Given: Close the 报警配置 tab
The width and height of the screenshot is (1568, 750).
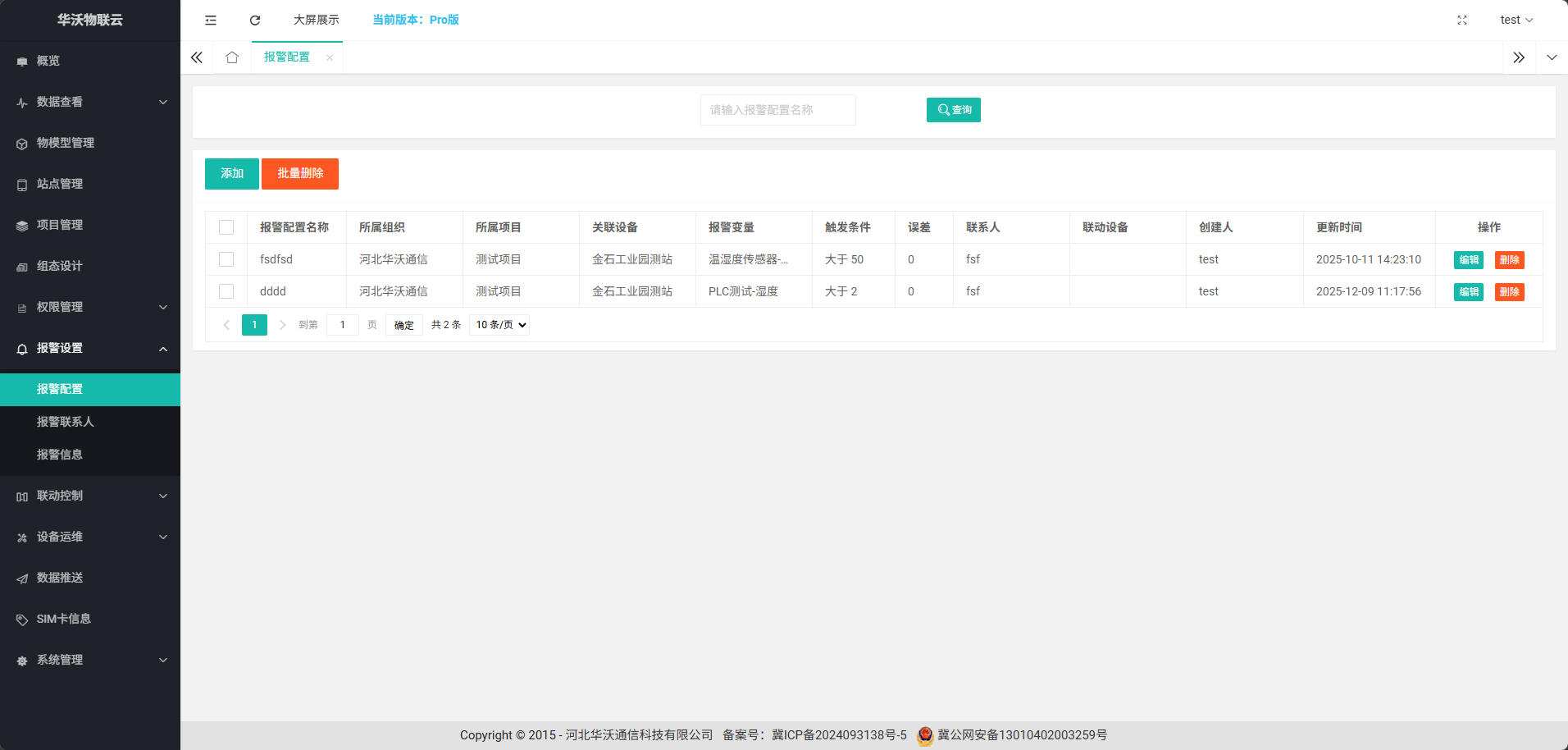Looking at the screenshot, I should pyautogui.click(x=330, y=57).
